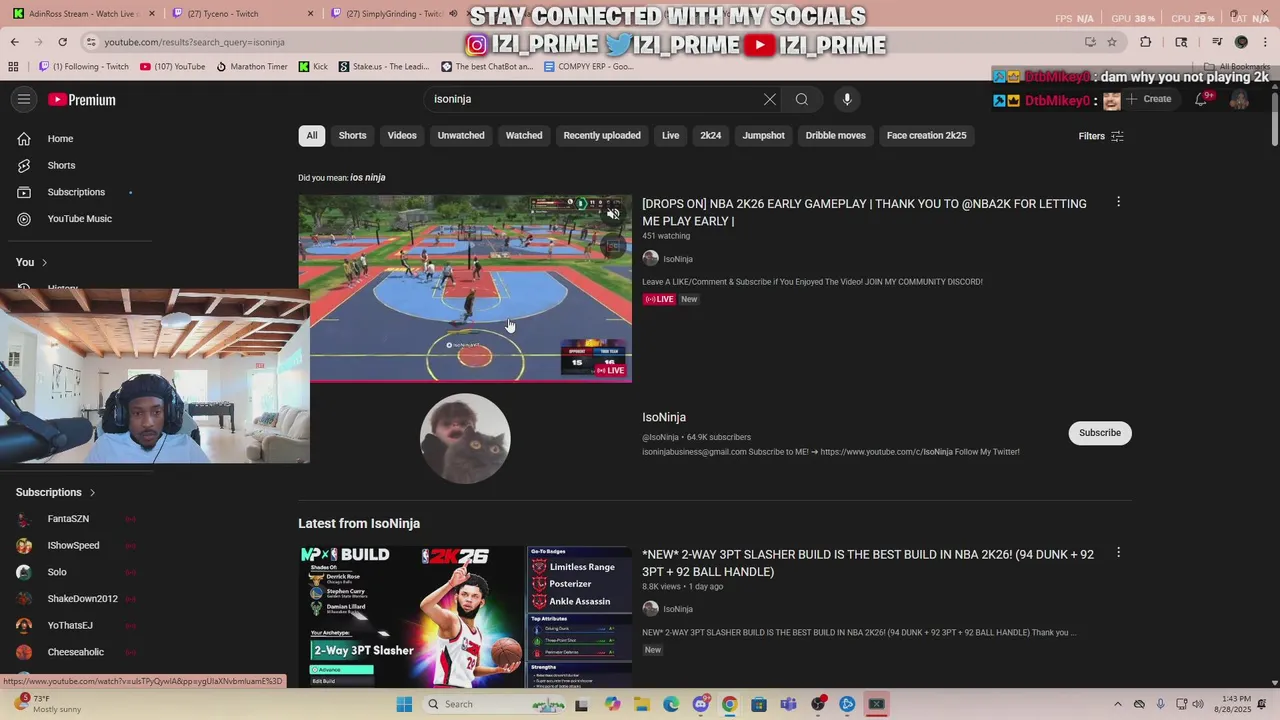Select the Face creation 2k25 chip

coord(927,135)
